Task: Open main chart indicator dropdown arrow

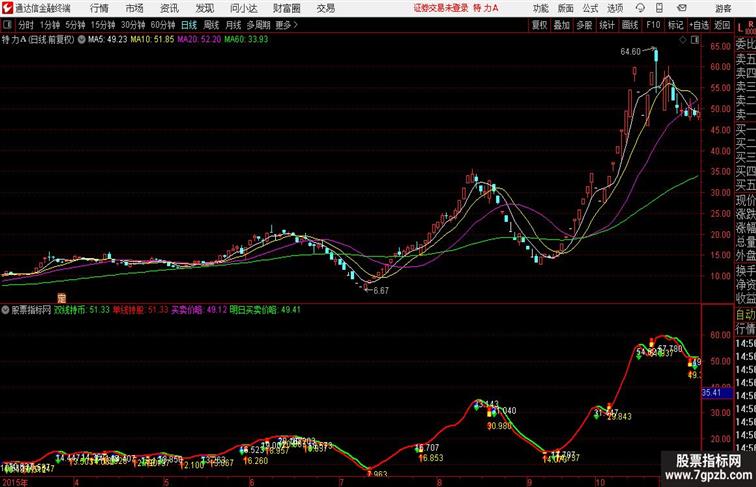Action: pyautogui.click(x=81, y=40)
